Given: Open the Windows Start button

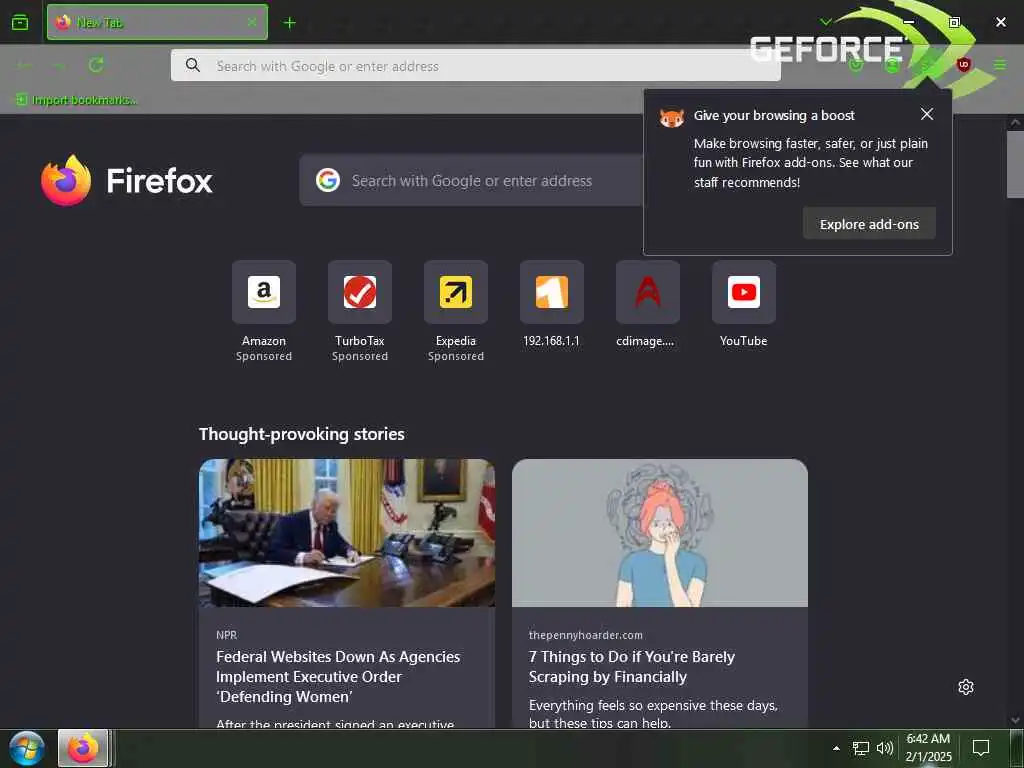Looking at the screenshot, I should (27, 748).
